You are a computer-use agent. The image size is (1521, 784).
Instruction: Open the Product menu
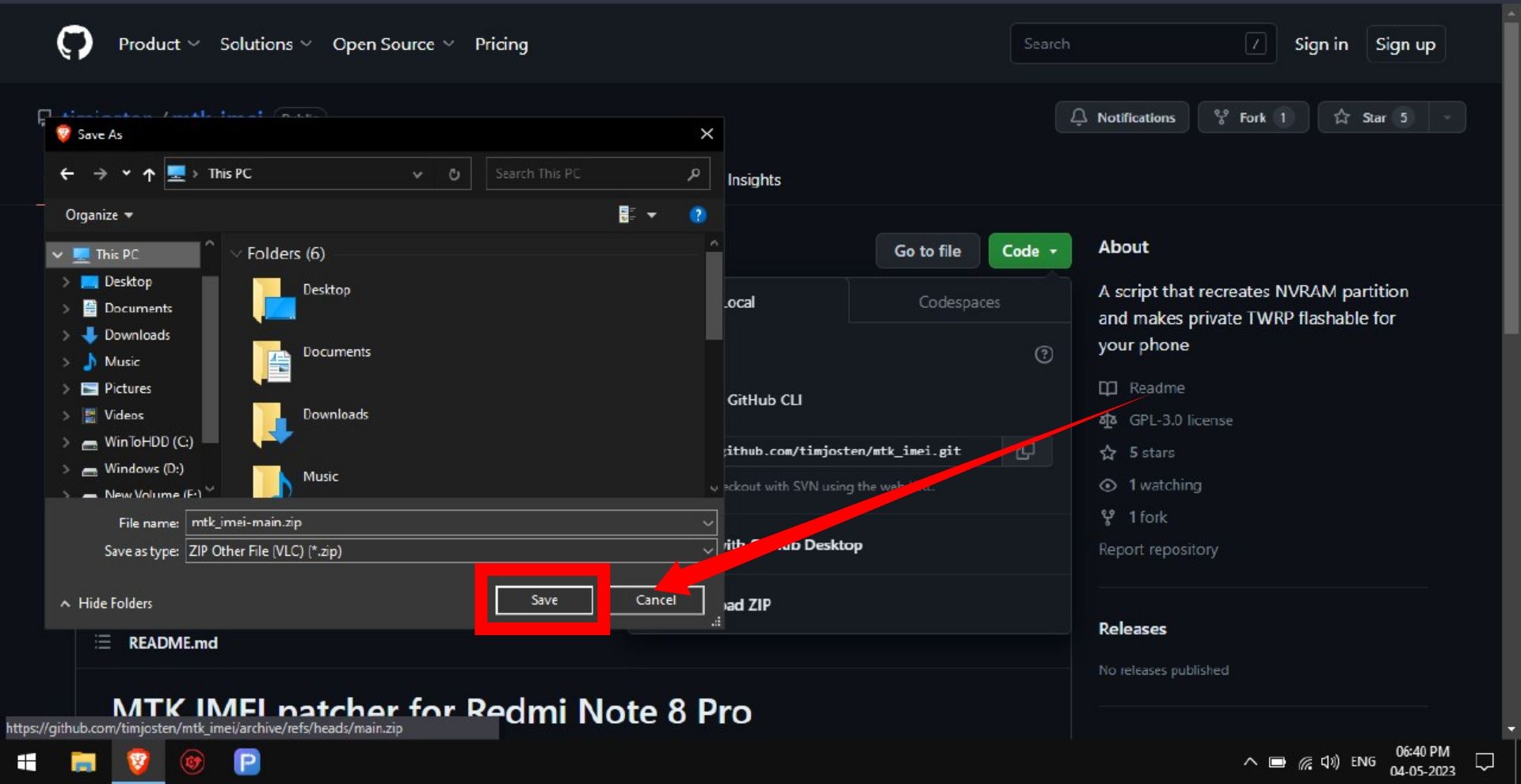tap(158, 44)
